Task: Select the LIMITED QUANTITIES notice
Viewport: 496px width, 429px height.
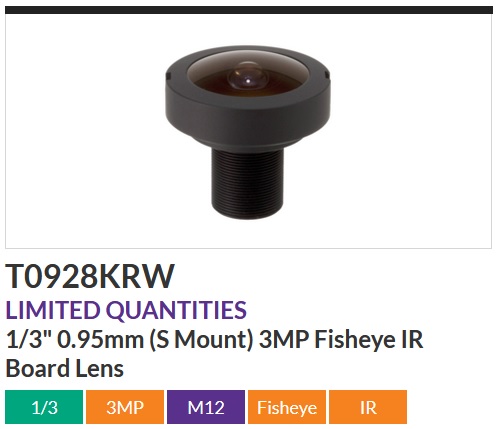Action: 126,310
